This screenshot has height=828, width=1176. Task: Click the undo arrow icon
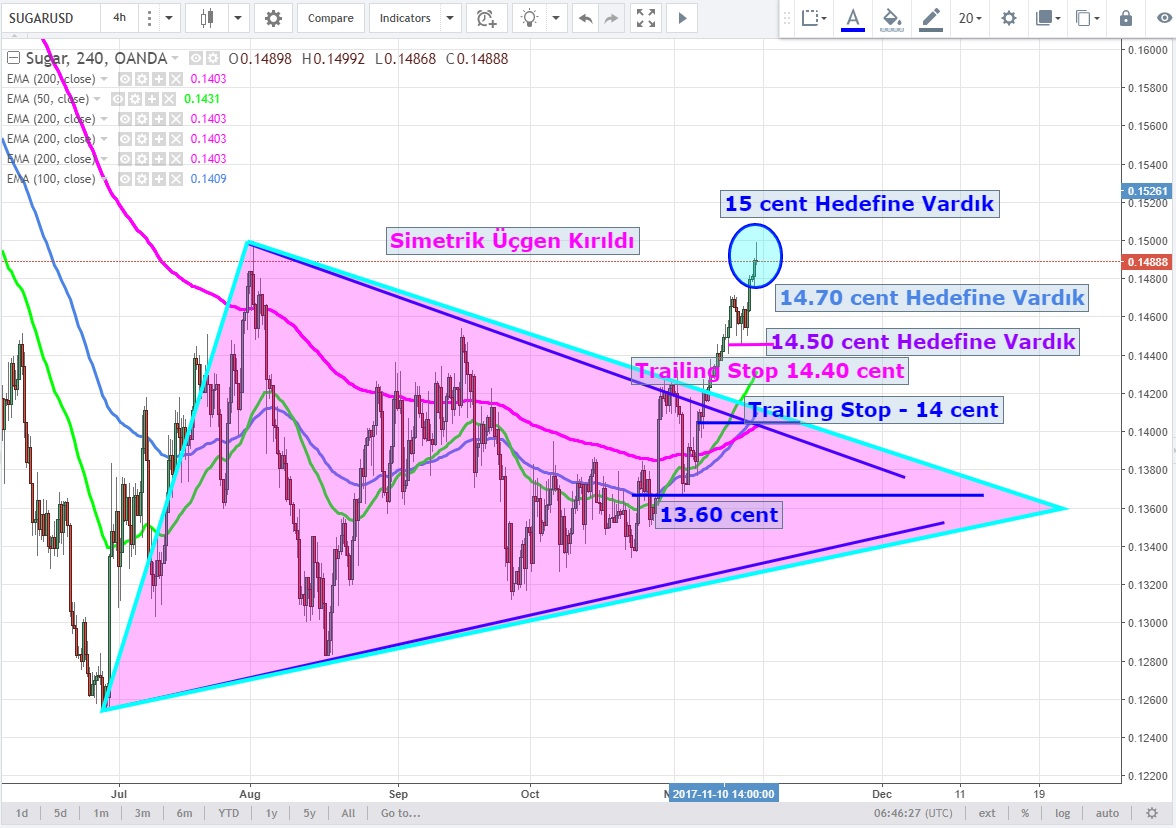click(585, 18)
